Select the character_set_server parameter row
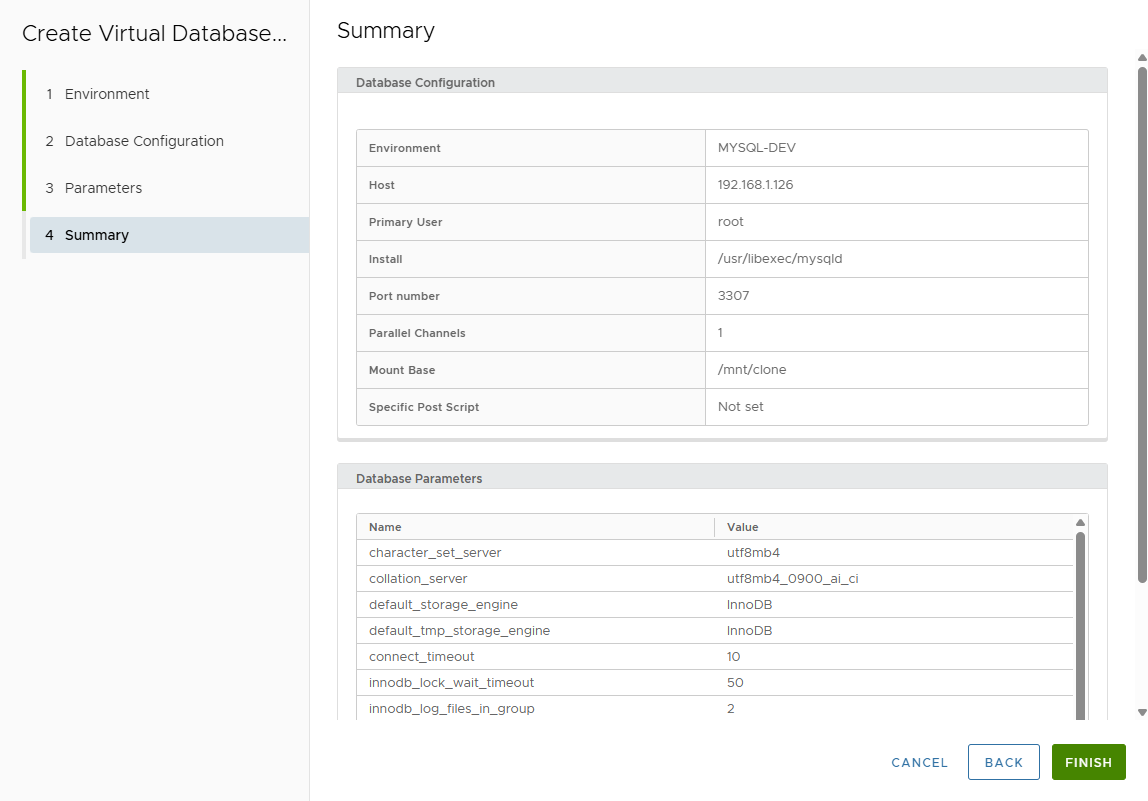 pos(435,553)
